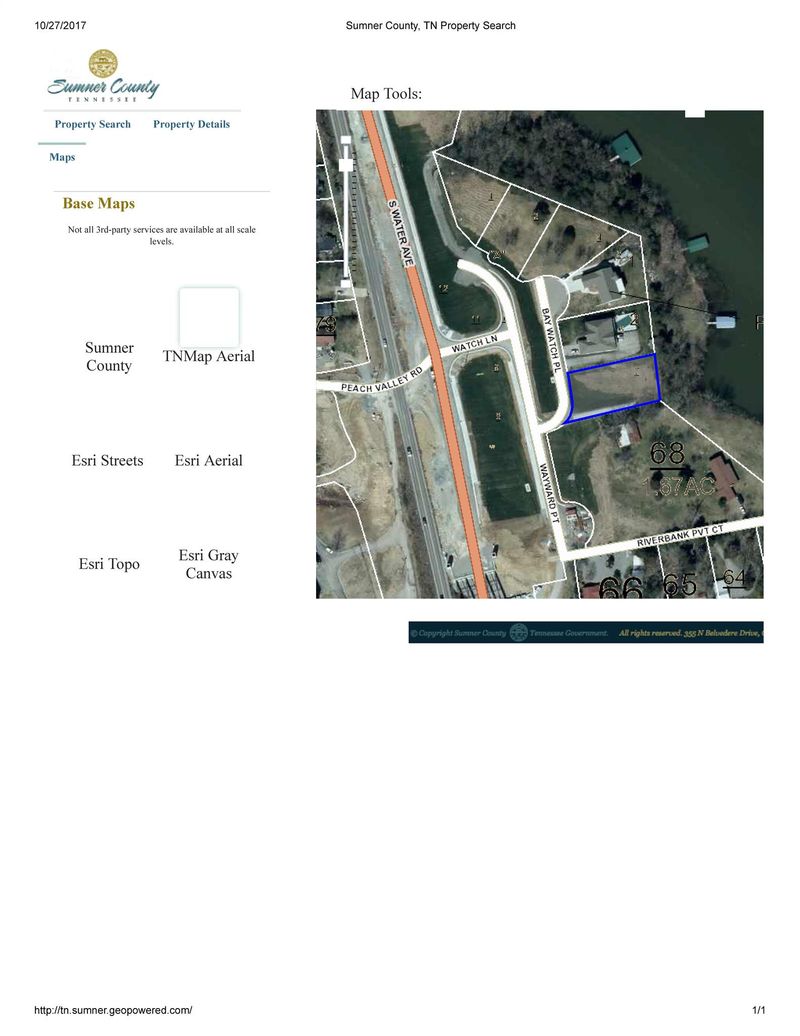
Task: Click the blank TNMap Aerial thumbnail box
Action: point(209,317)
